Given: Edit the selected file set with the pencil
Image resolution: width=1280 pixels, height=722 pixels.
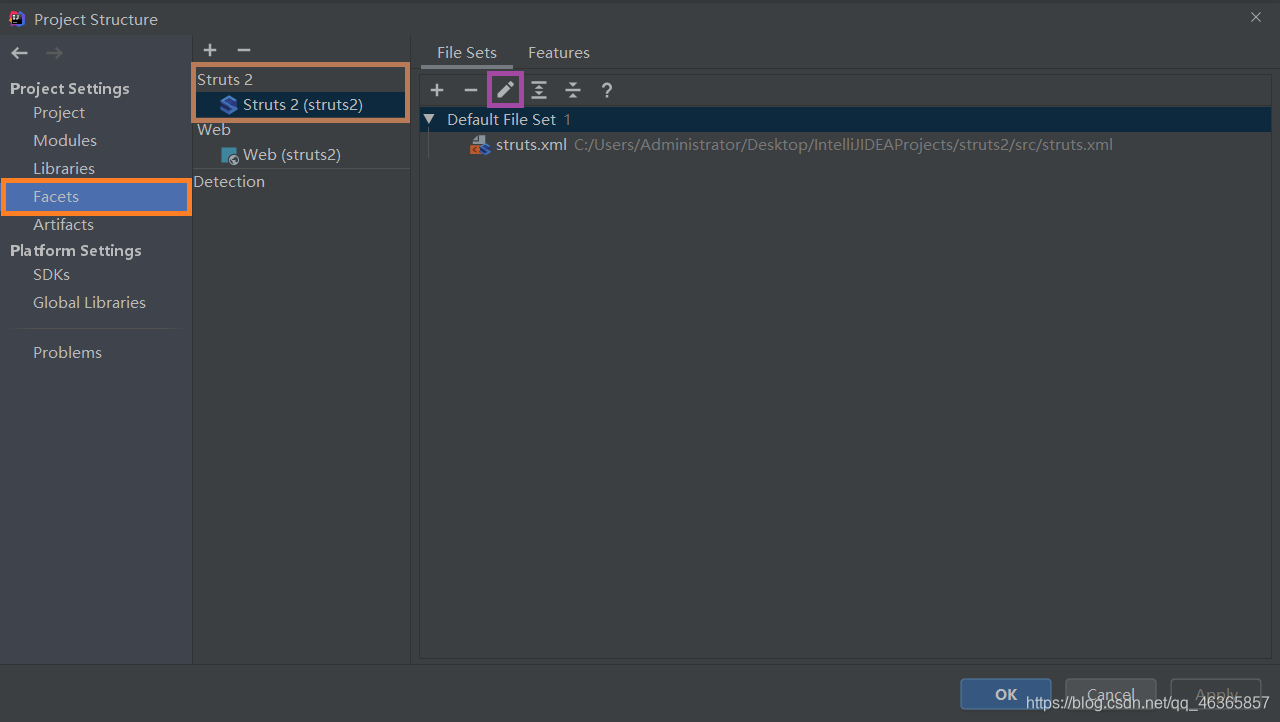Looking at the screenshot, I should coord(505,90).
